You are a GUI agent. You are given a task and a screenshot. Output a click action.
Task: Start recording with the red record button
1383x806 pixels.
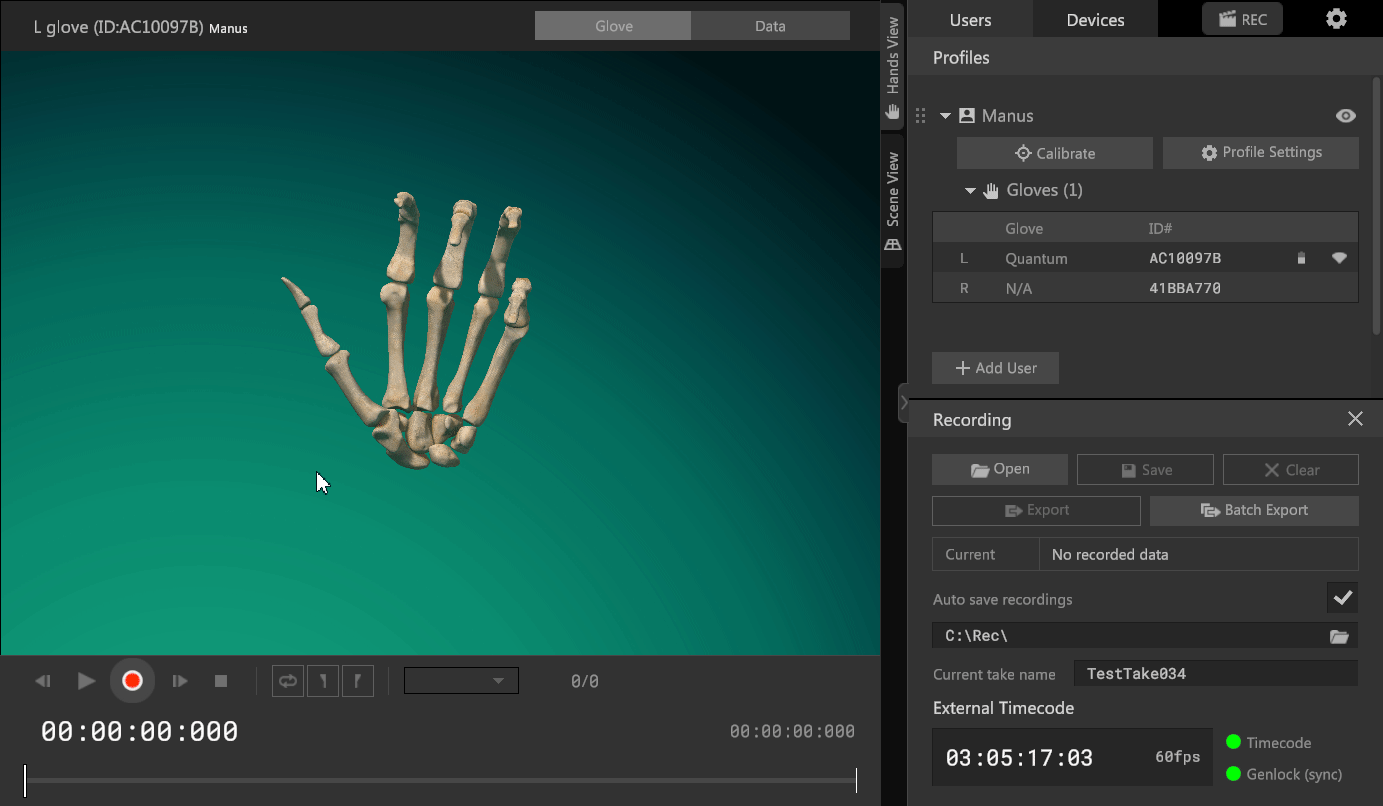132,681
